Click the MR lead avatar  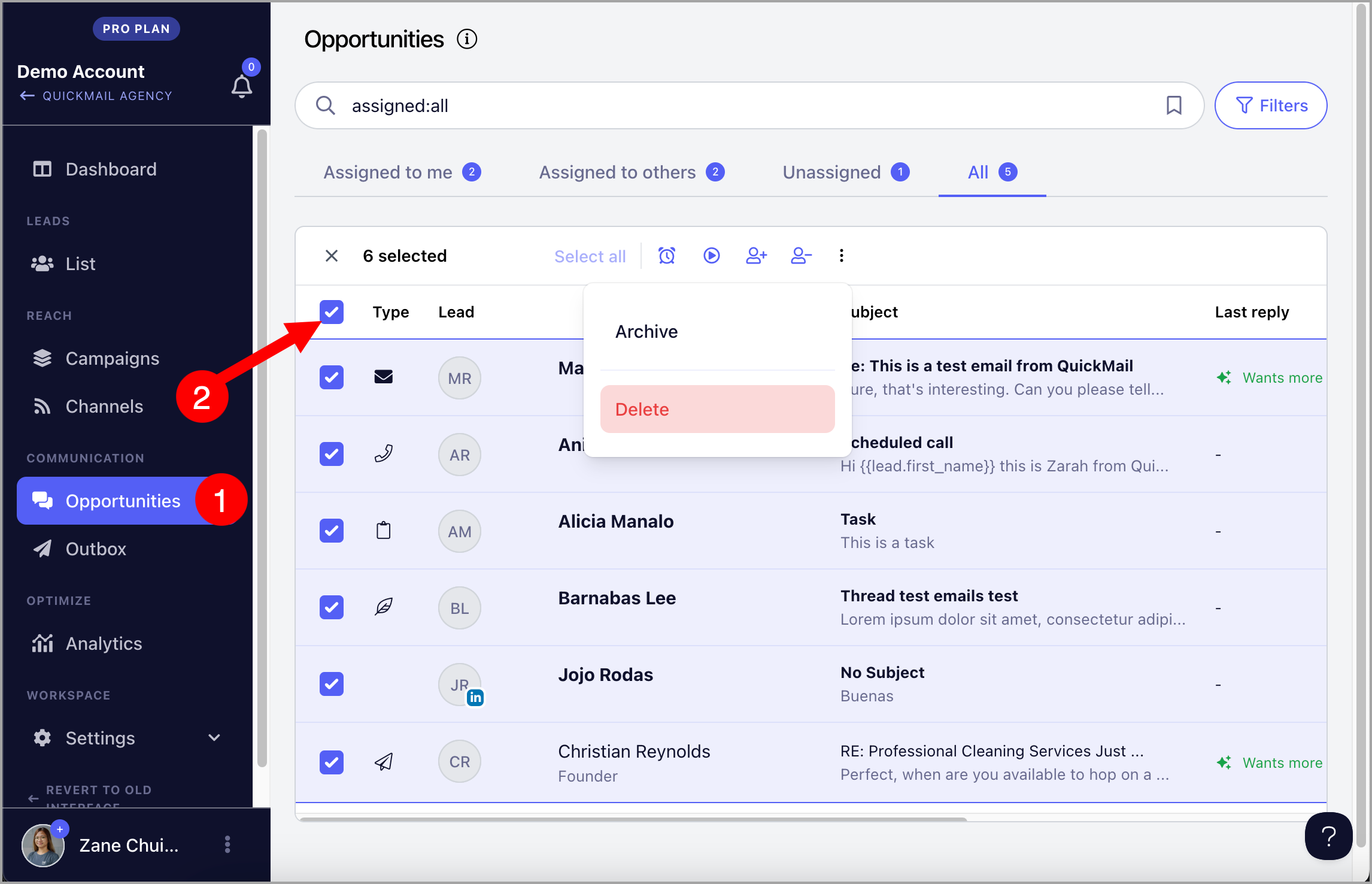(460, 378)
